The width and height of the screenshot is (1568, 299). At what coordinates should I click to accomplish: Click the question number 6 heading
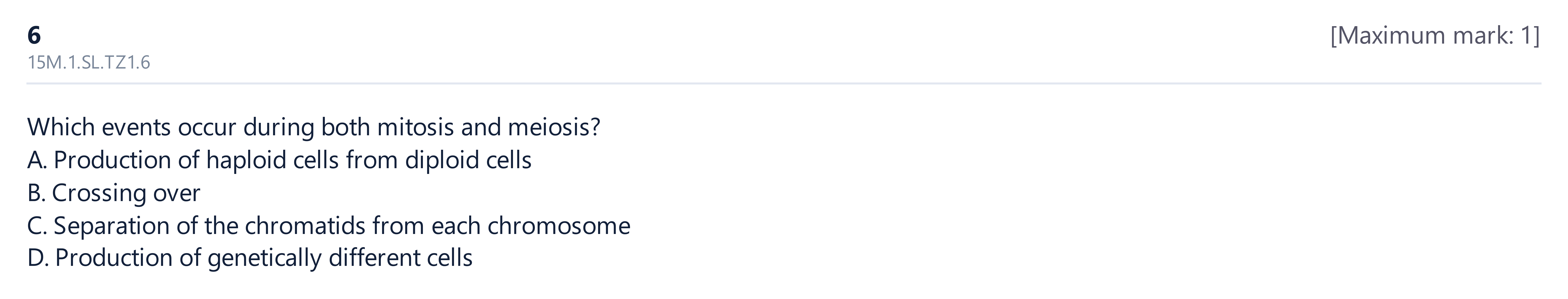click(34, 36)
